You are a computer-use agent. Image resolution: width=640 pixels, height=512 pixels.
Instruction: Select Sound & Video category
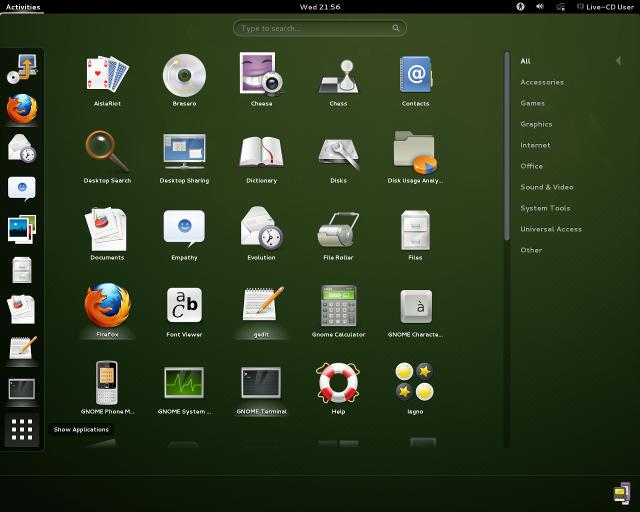[x=547, y=187]
